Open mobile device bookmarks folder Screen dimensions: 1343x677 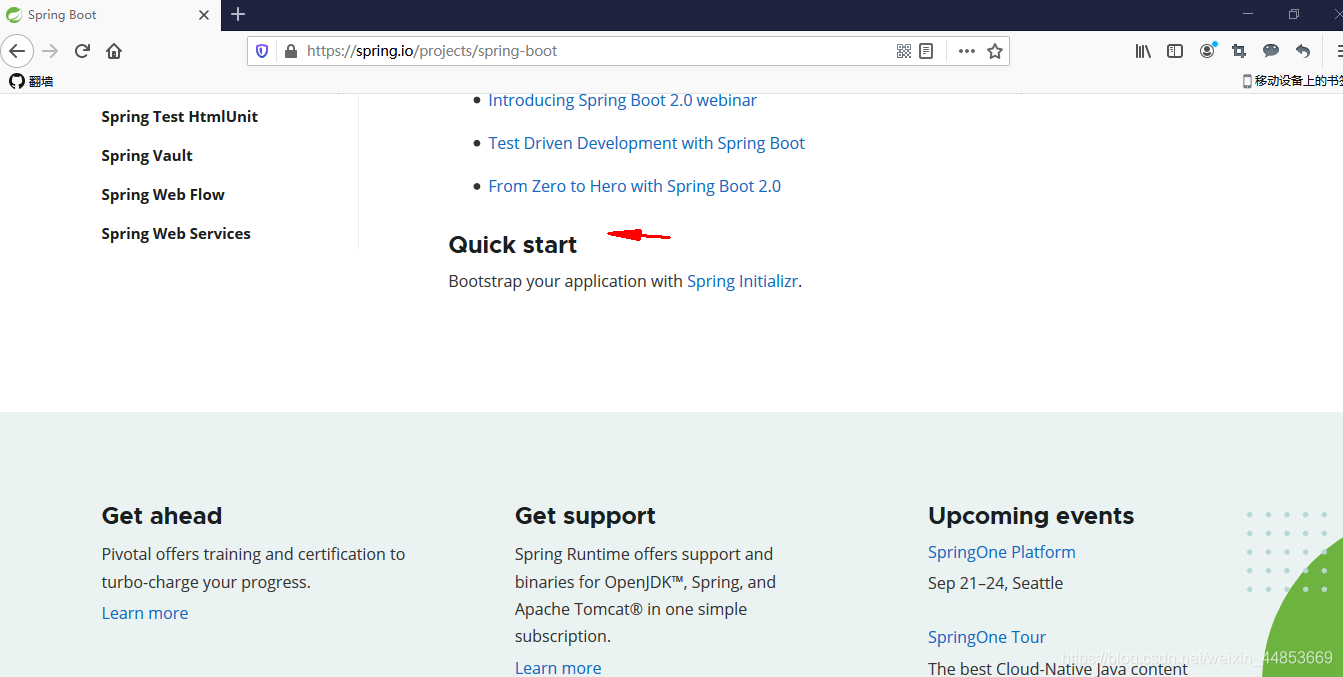(1292, 81)
